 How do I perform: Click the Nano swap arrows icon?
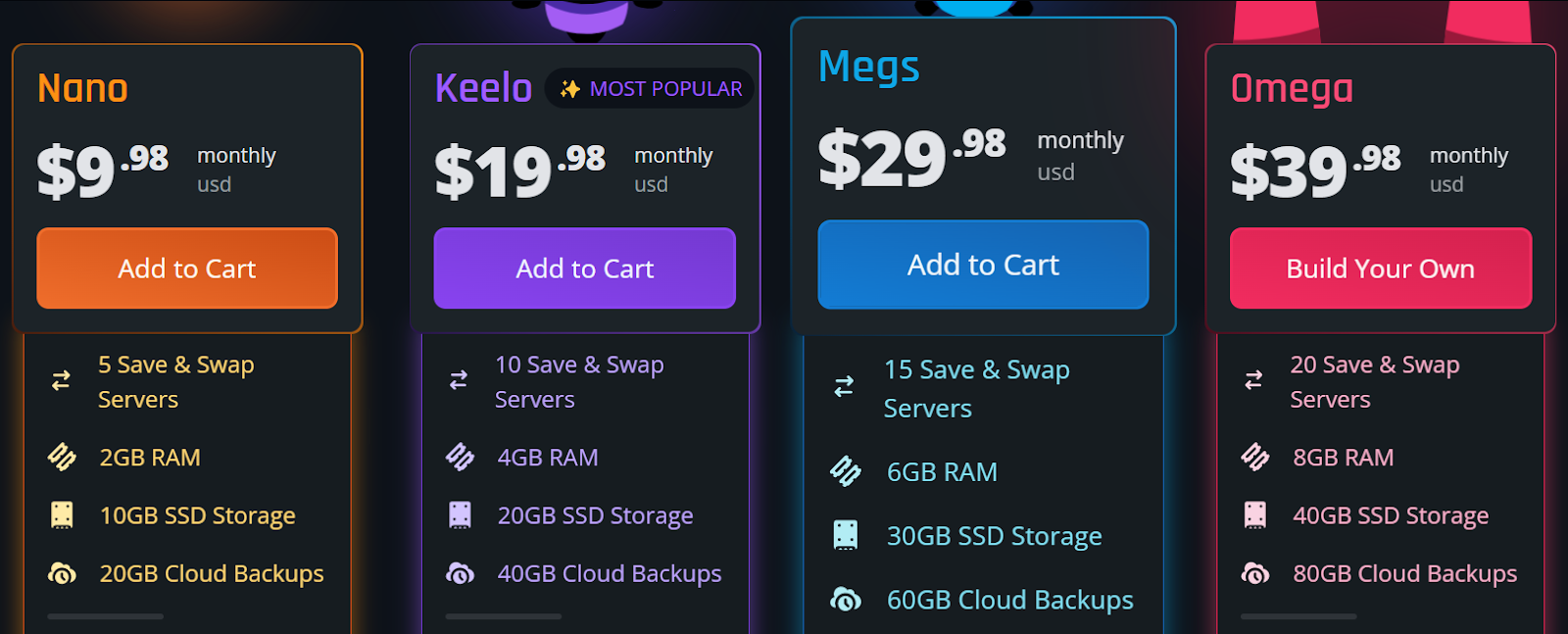point(61,380)
